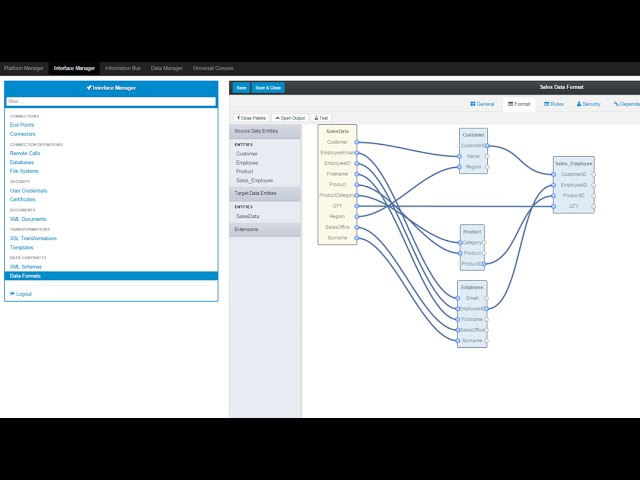This screenshot has width=640, height=480.
Task: Click SalesData EmployeeID output port
Action: 357,163
